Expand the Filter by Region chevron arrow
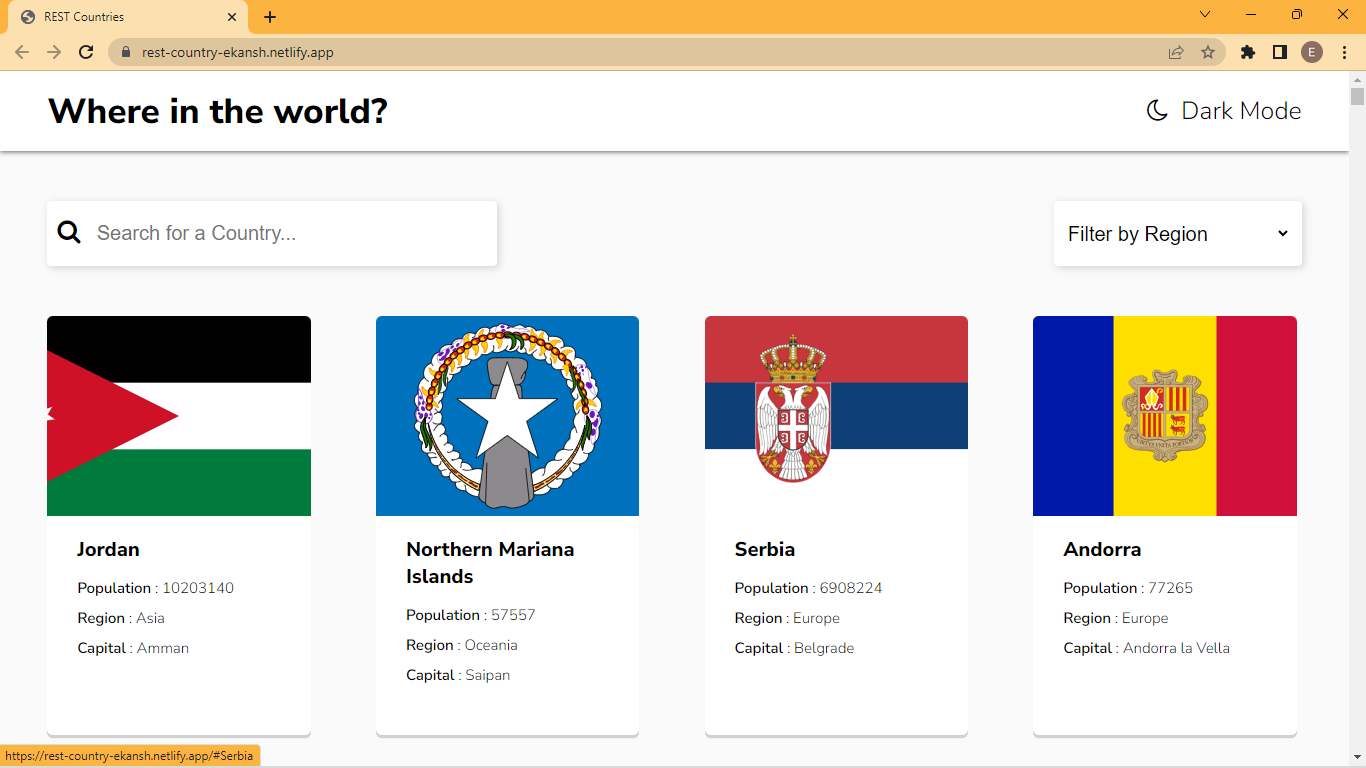The height and width of the screenshot is (768, 1366). click(1282, 233)
